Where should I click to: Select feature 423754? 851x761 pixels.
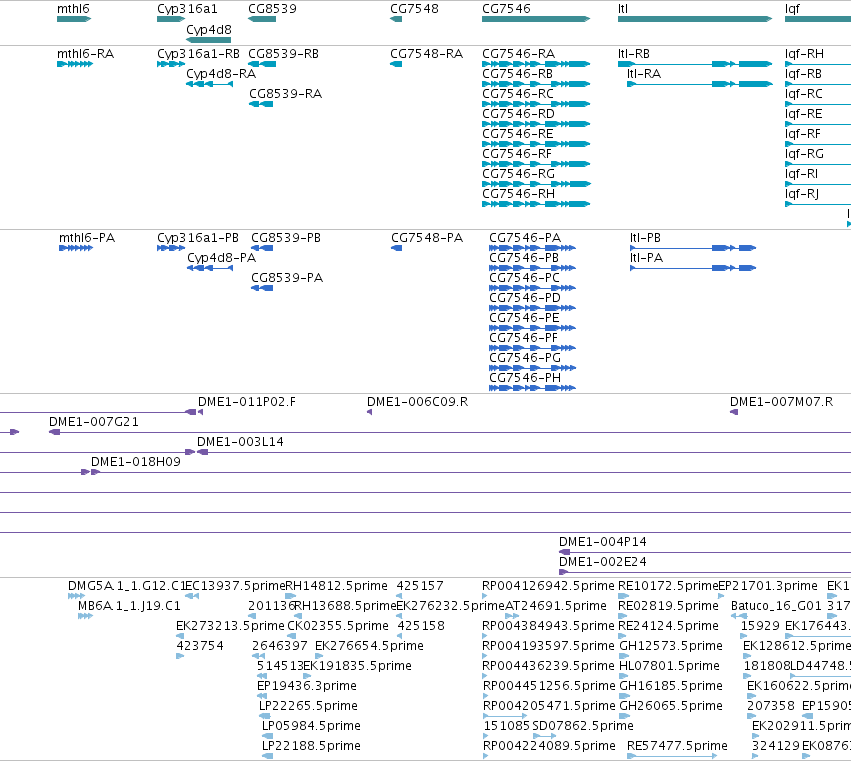point(180,656)
